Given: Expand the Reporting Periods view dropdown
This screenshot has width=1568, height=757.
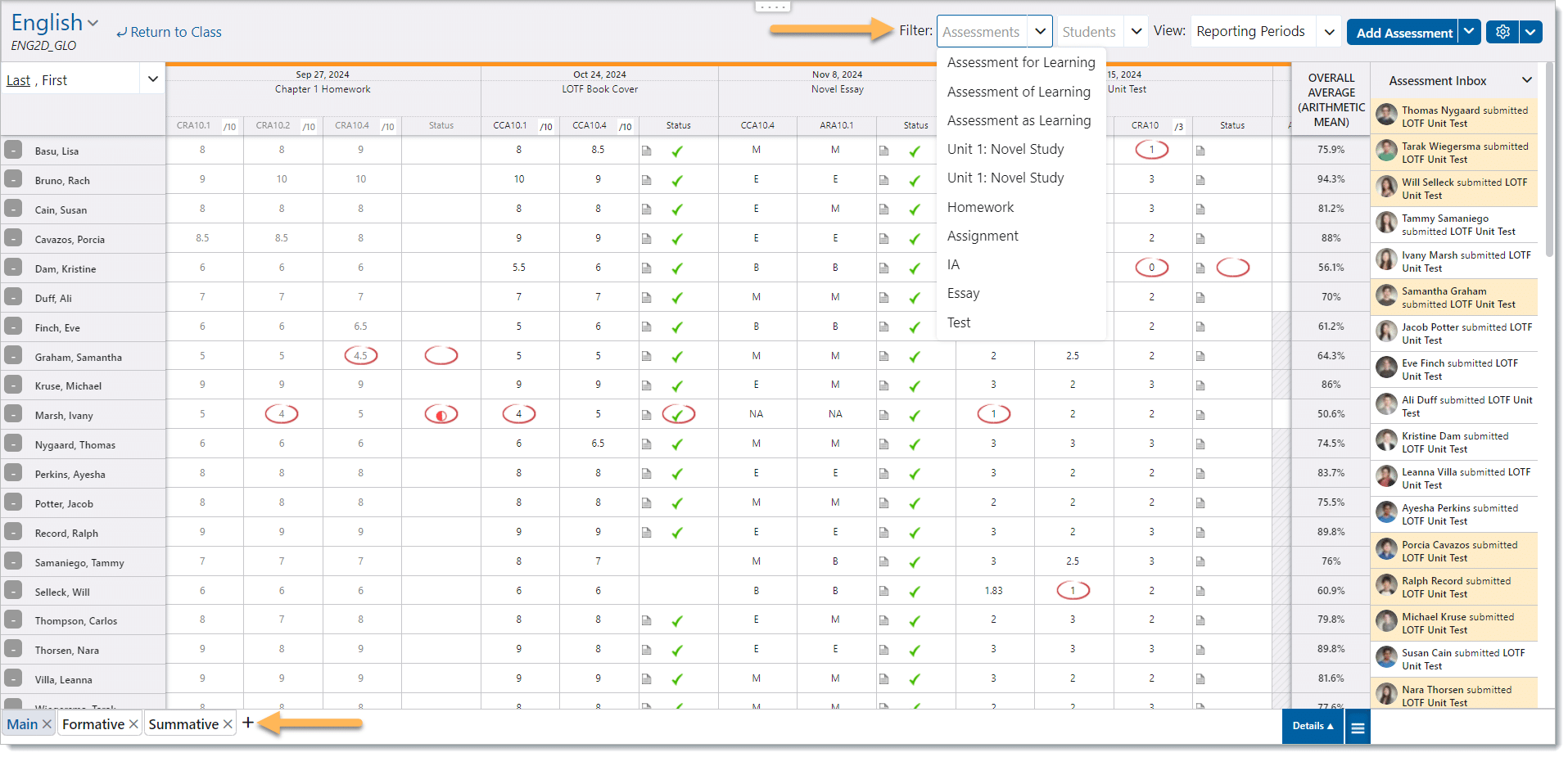Looking at the screenshot, I should pos(1329,32).
